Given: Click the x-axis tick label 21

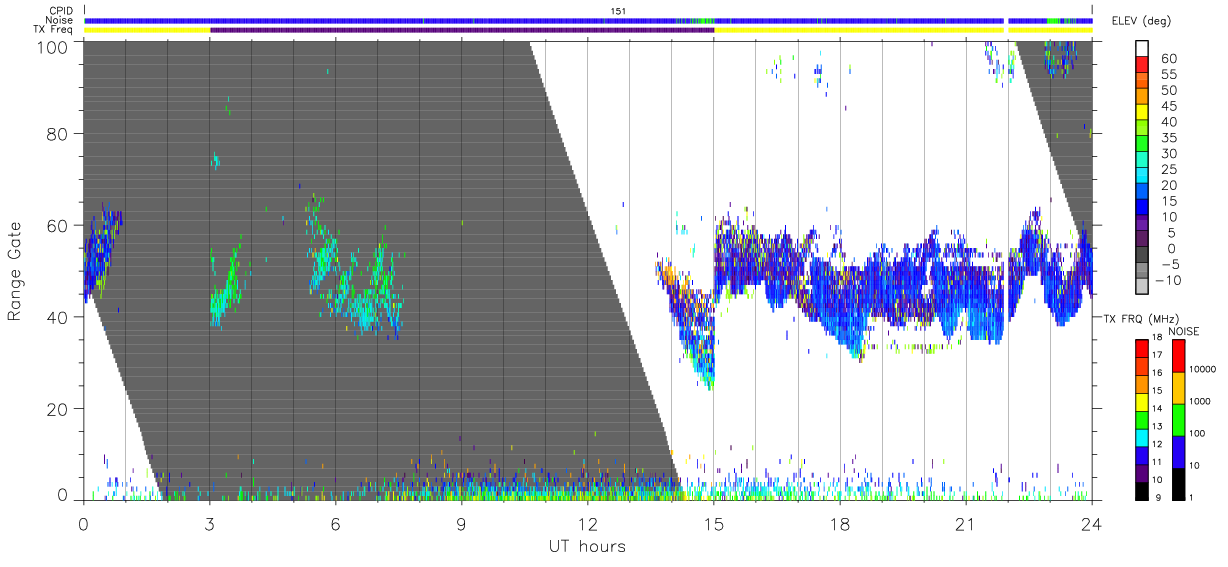Looking at the screenshot, I should tap(966, 523).
